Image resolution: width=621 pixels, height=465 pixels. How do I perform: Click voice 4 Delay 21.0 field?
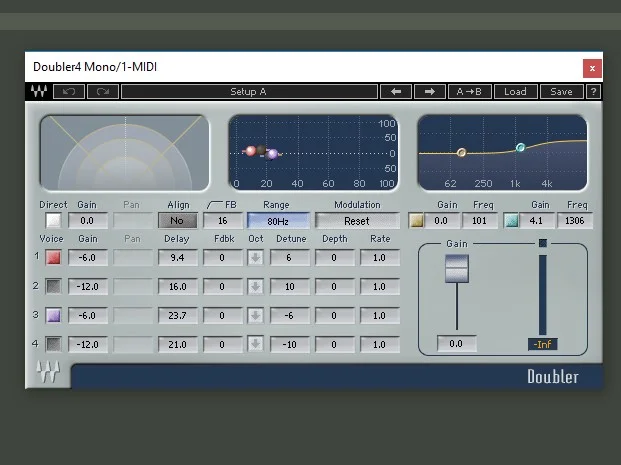(177, 344)
